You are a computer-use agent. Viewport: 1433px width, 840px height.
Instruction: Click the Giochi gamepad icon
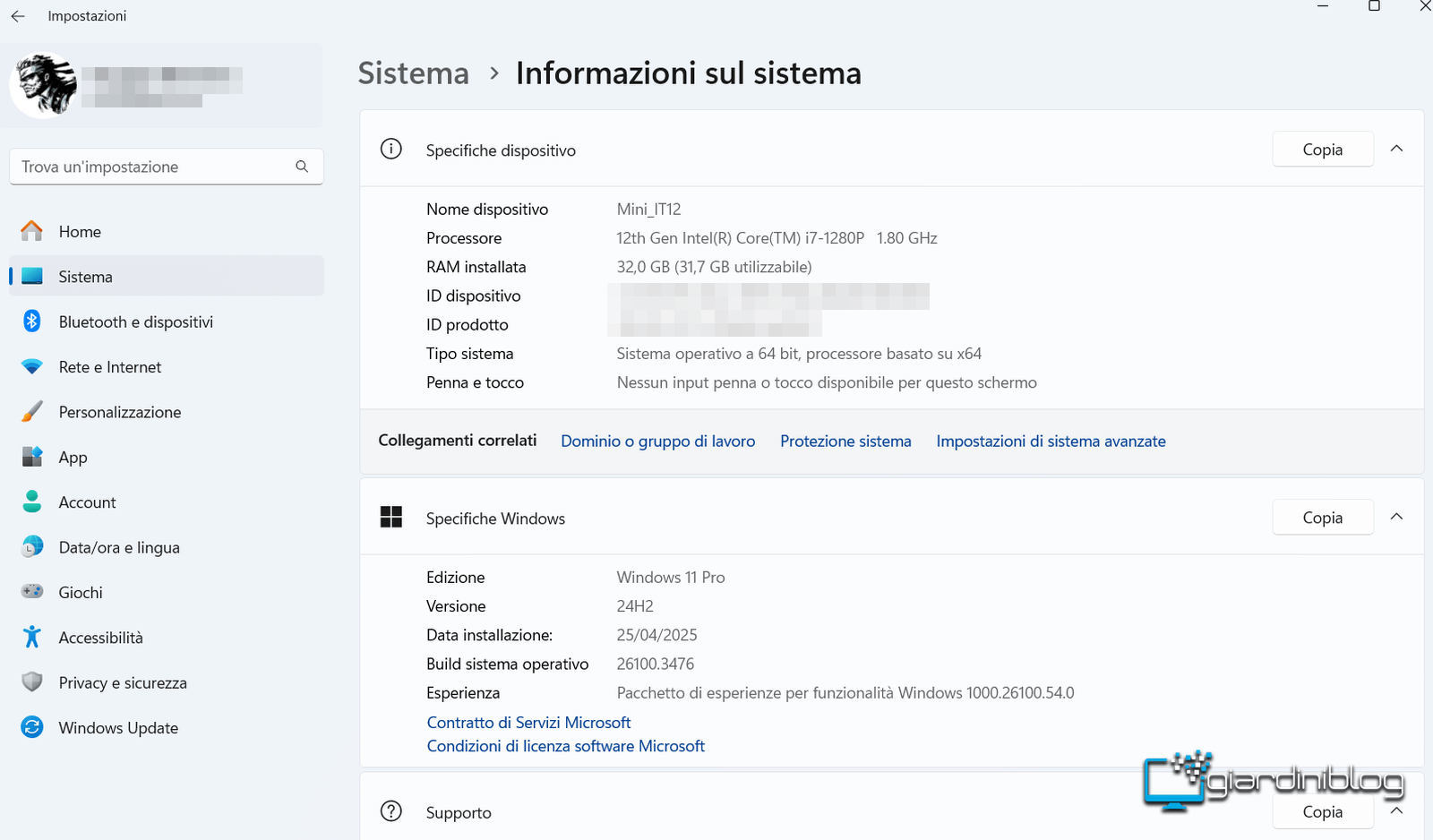point(32,592)
